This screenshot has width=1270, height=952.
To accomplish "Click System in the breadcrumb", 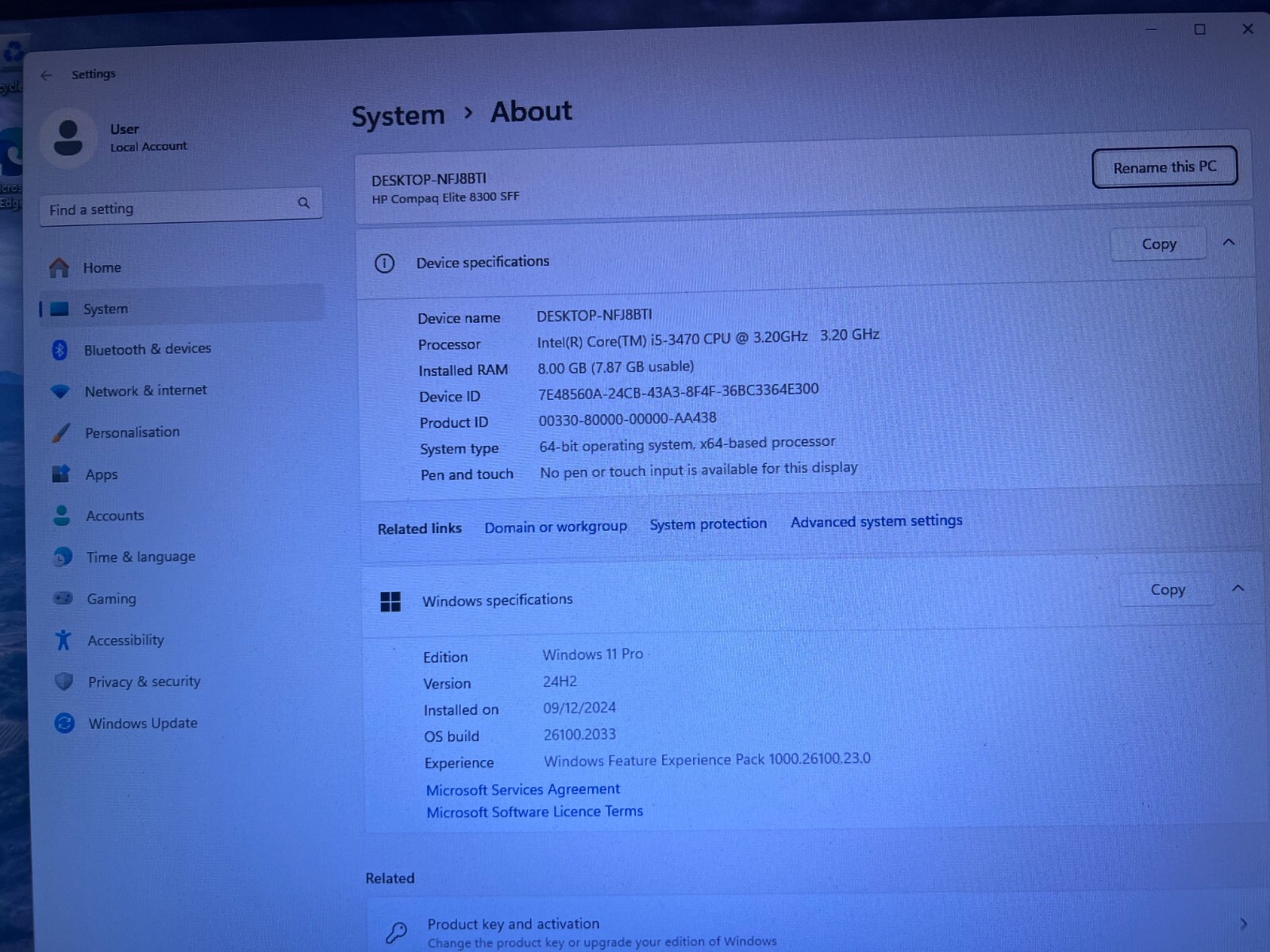I will coord(398,116).
